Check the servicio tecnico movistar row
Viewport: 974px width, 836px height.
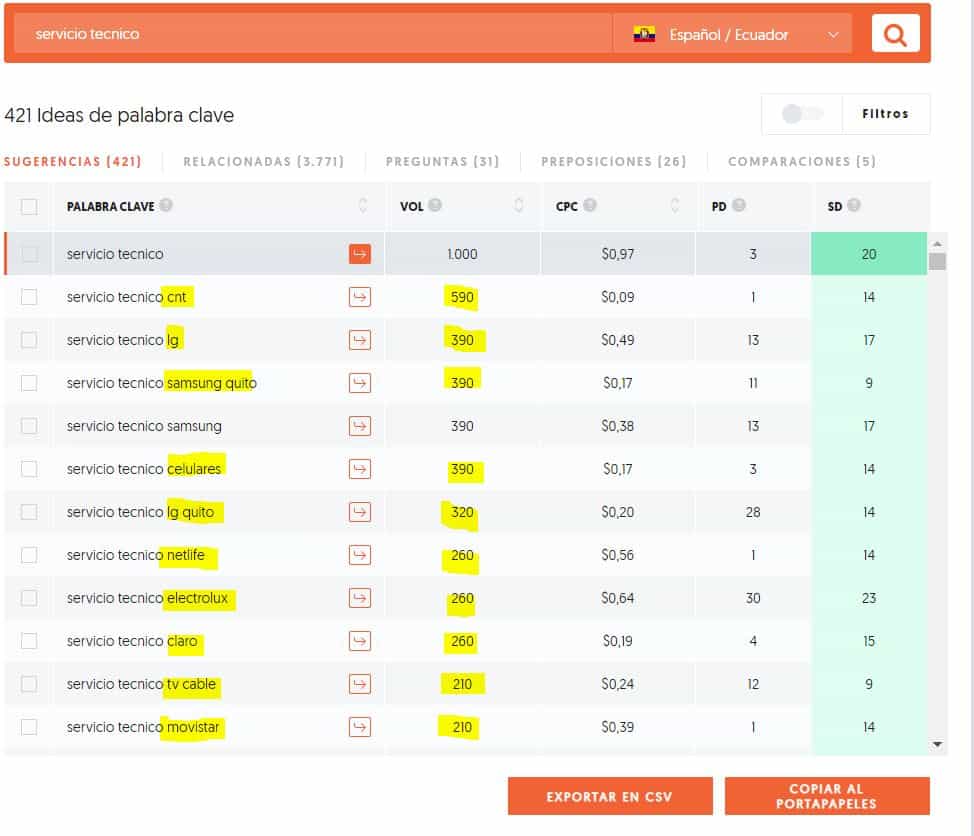(29, 727)
